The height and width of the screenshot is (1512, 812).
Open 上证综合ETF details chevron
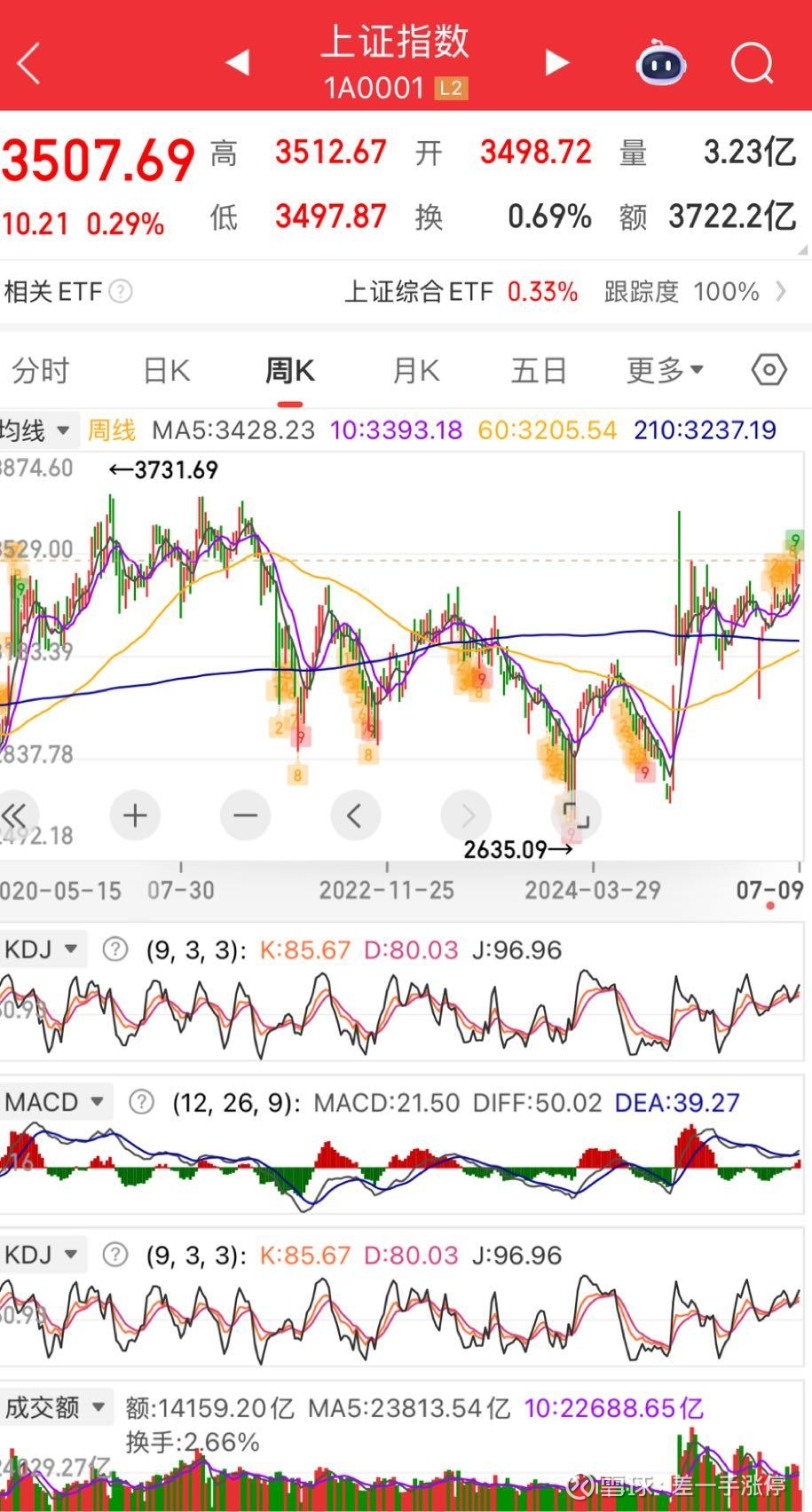tap(782, 292)
